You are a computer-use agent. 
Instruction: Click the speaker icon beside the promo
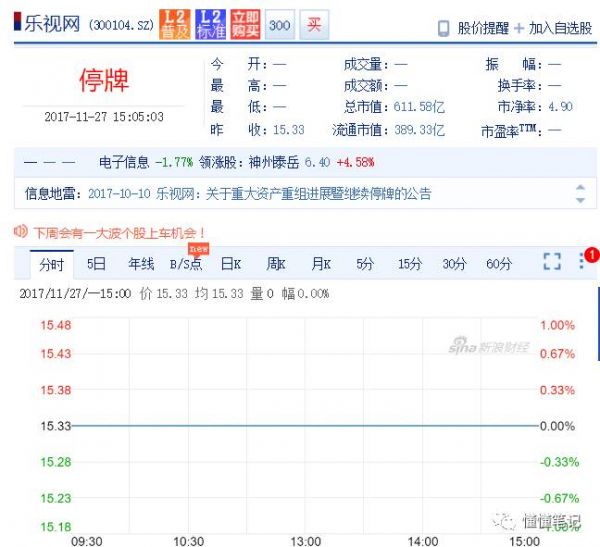pyautogui.click(x=21, y=231)
